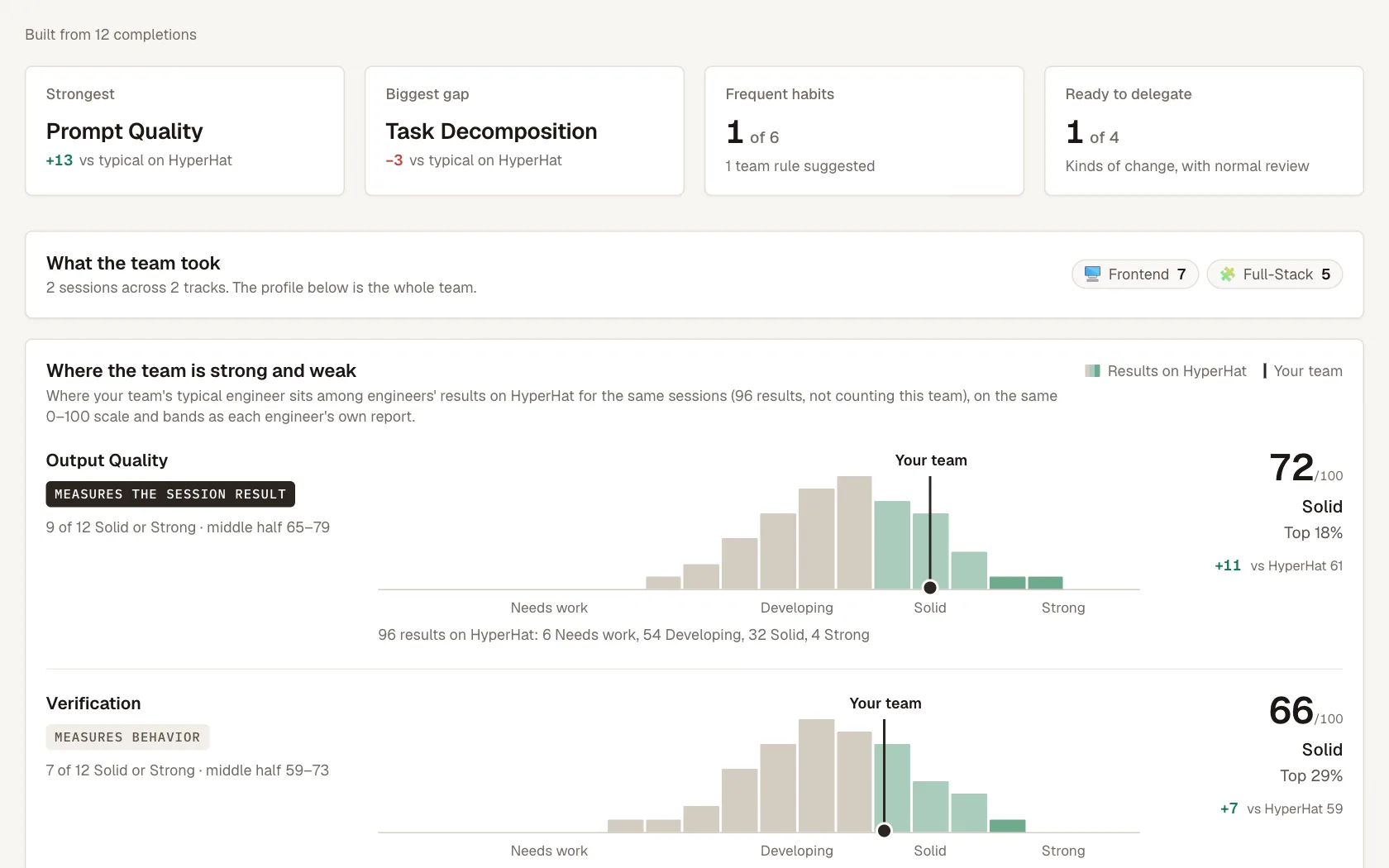Viewport: 1389px width, 868px height.
Task: Select the Full-Stack 5 track chip
Action: click(x=1274, y=274)
